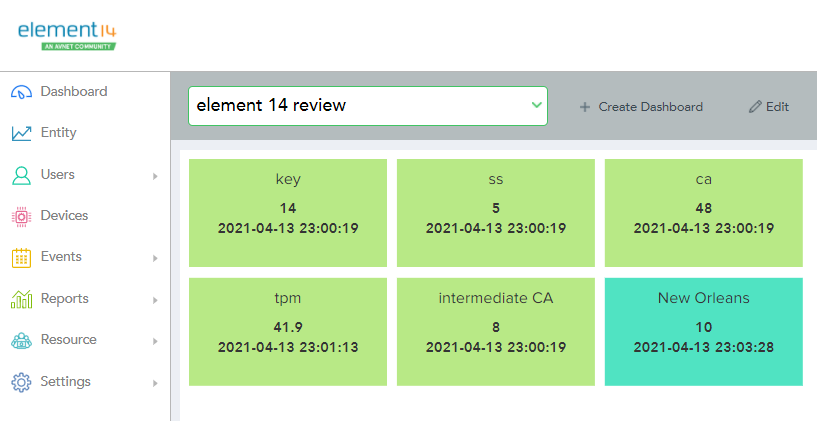Viewport: 817px width, 421px height.
Task: Click the value 8 in intermediate CA widget
Action: click(x=496, y=327)
